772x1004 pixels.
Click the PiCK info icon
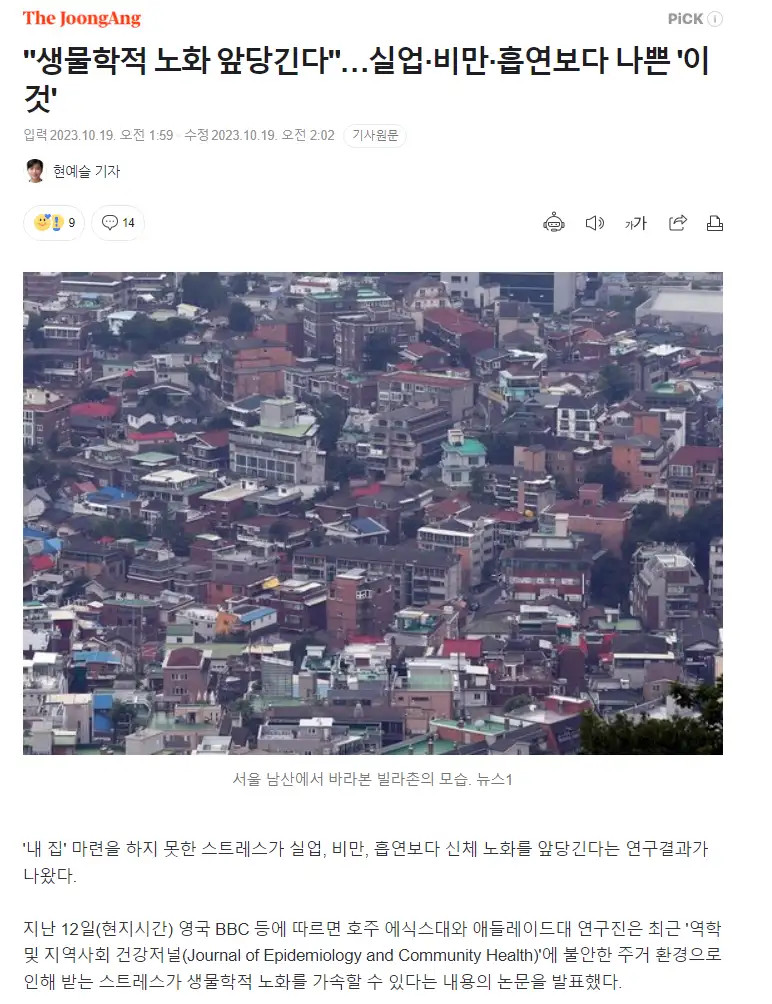point(715,19)
